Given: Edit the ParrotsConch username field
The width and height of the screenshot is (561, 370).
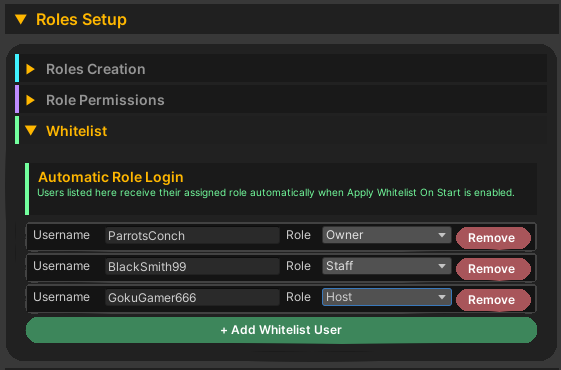Looking at the screenshot, I should [192, 235].
